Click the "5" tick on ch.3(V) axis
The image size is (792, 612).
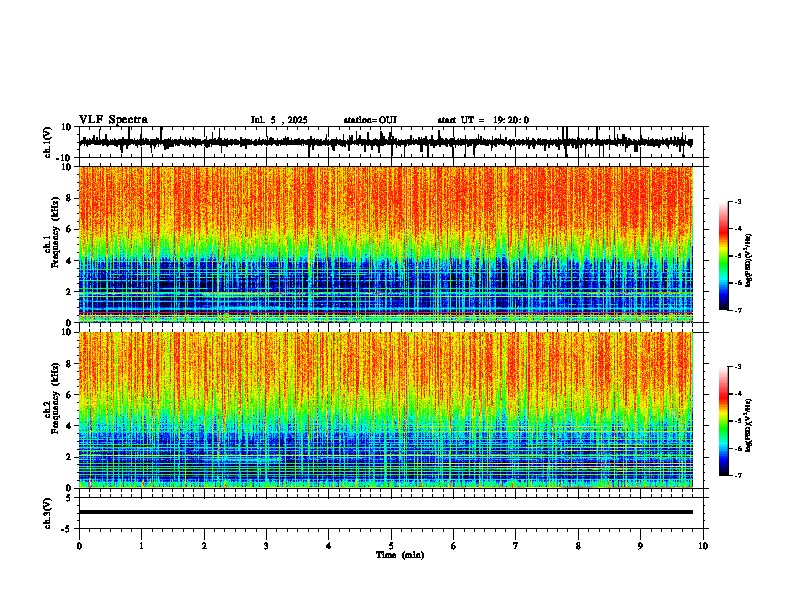[x=70, y=498]
